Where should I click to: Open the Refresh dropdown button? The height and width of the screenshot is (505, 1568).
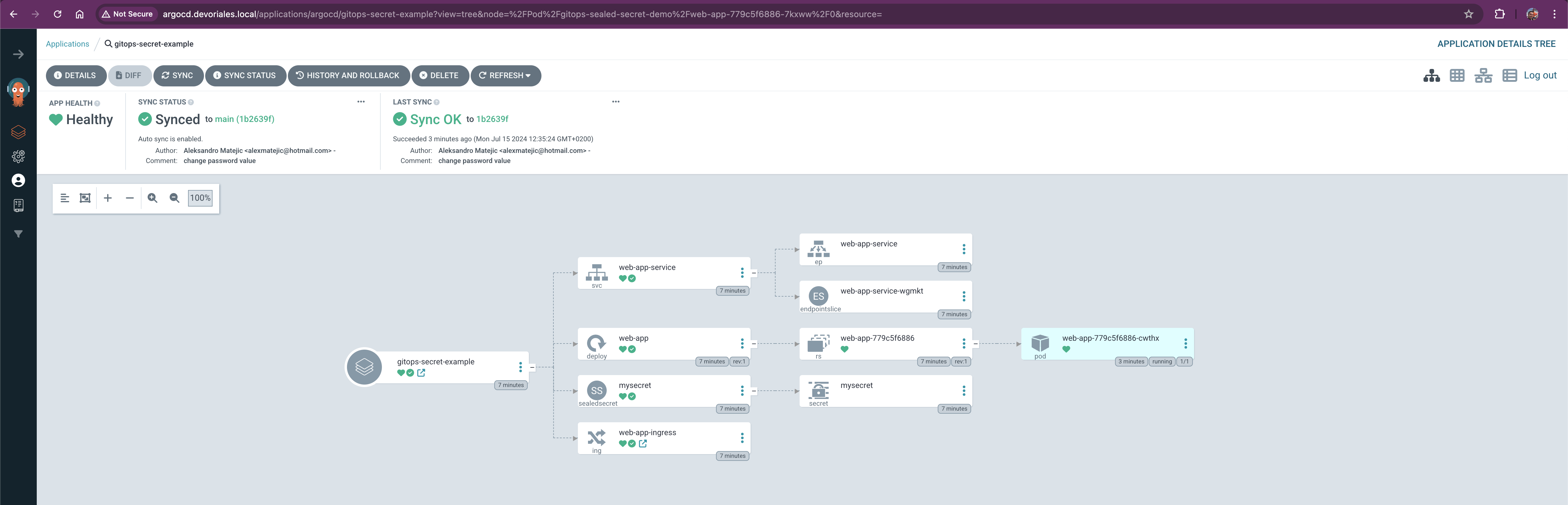(505, 76)
